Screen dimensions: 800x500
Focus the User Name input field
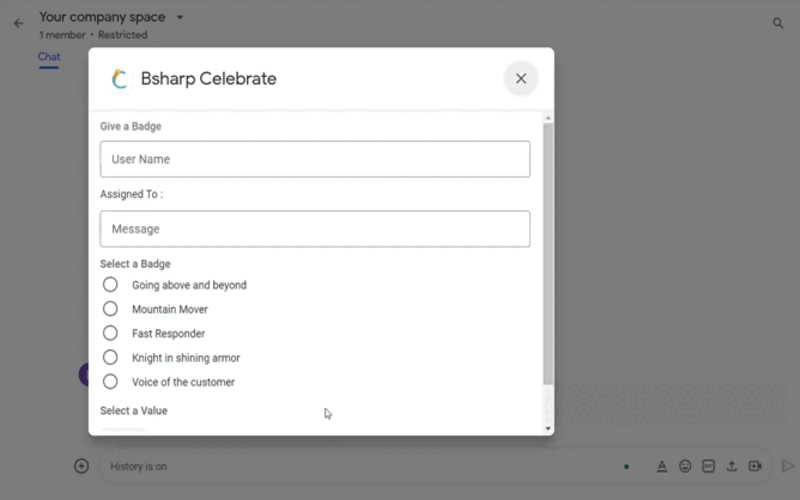point(315,159)
